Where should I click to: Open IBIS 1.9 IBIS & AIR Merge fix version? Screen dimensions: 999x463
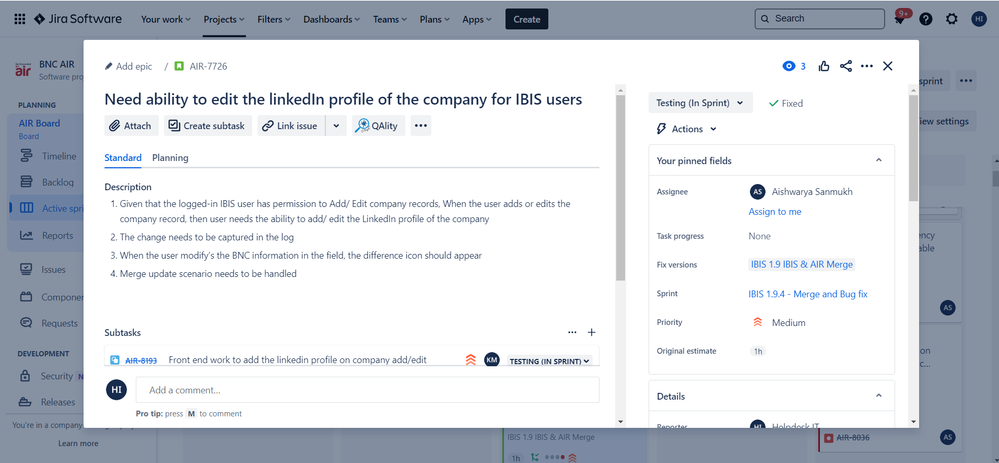click(x=801, y=264)
